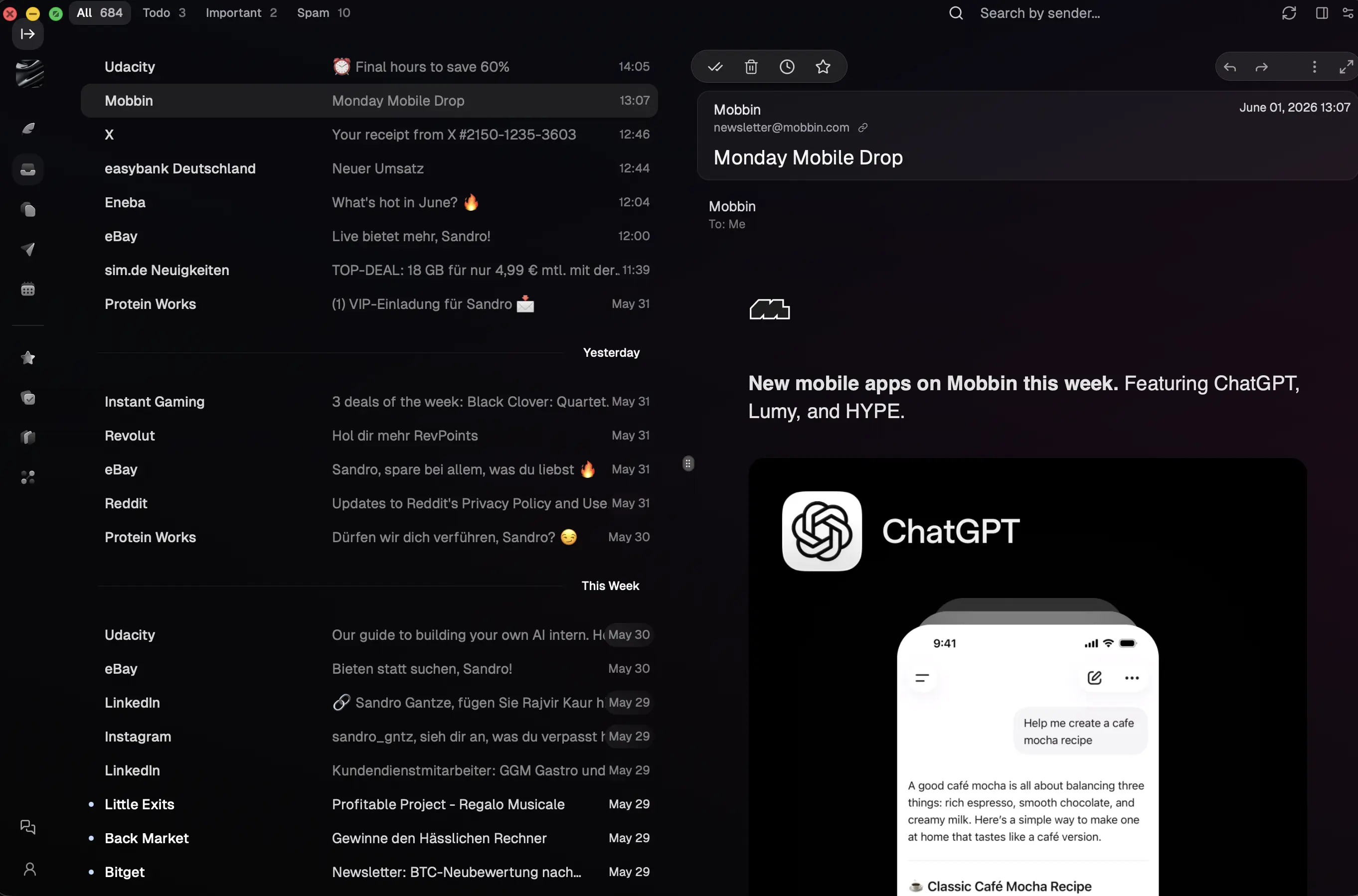Open unread Back Market Hässlichen Rechner email
Screen dimensions: 1358x896
(x=369, y=838)
